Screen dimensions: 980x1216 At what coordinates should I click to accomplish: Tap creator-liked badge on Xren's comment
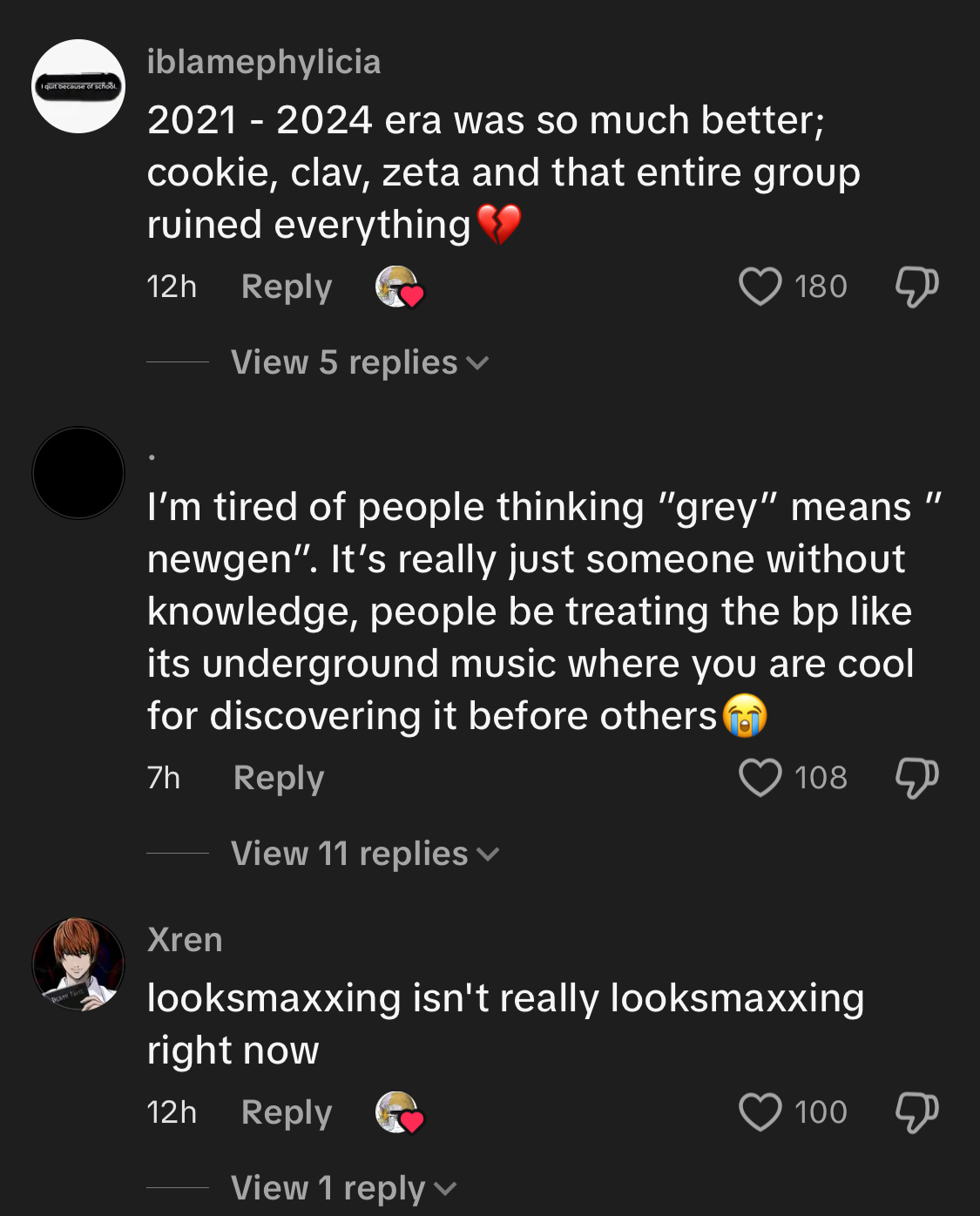[x=399, y=1113]
